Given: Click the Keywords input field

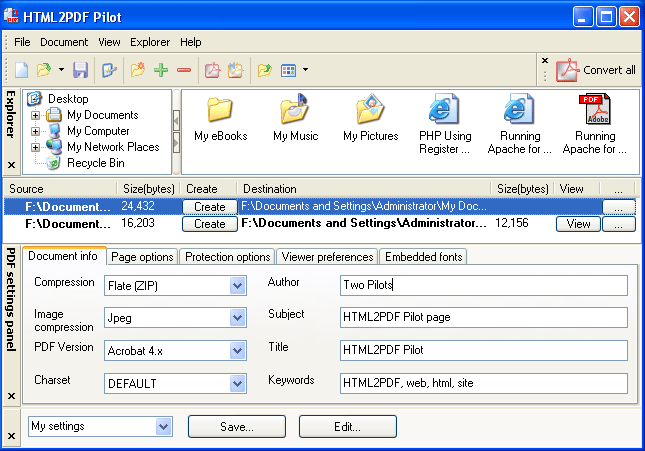Looking at the screenshot, I should 484,383.
